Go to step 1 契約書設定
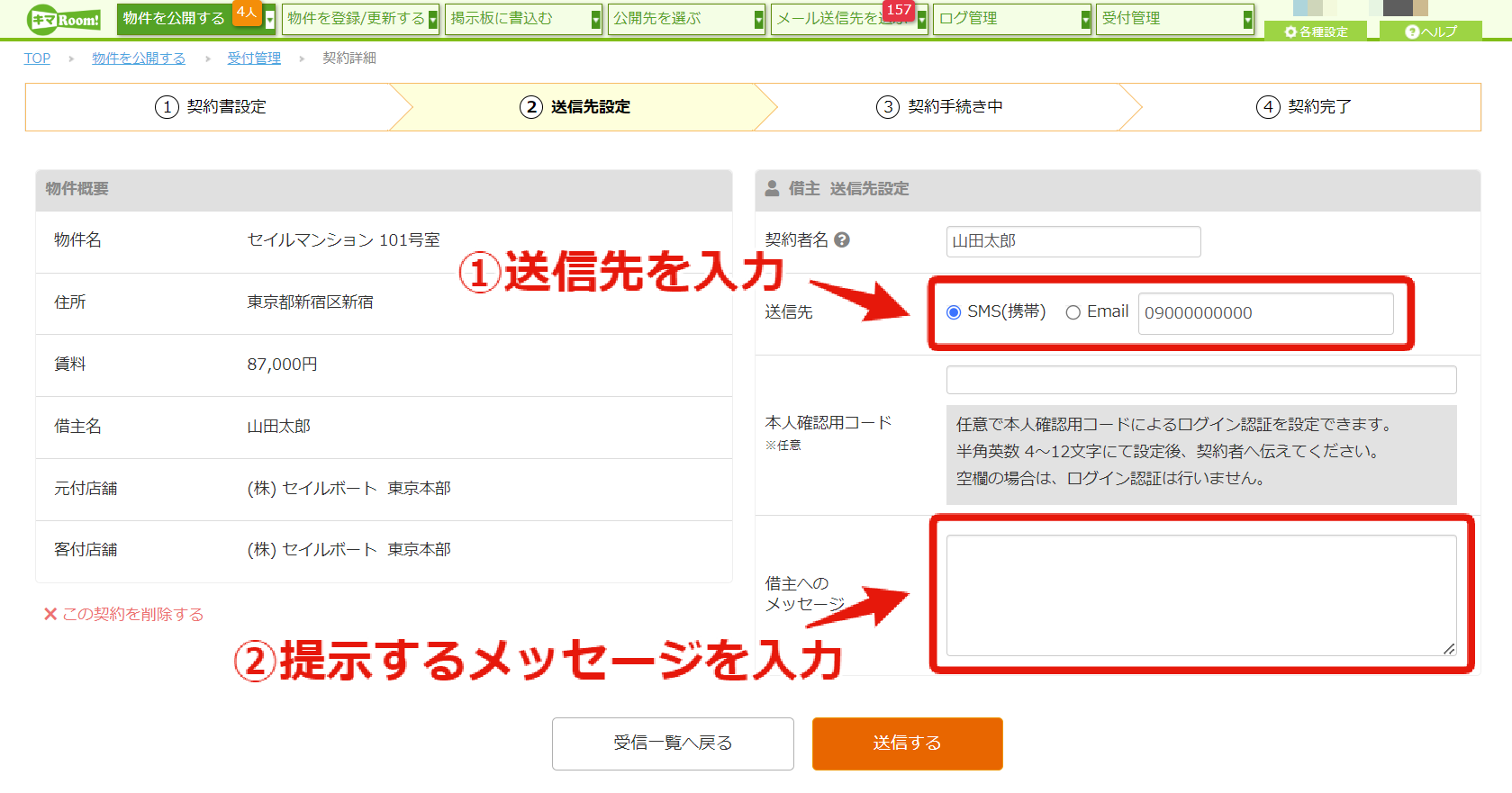Screen dimensions: 1512x793 pos(211,107)
